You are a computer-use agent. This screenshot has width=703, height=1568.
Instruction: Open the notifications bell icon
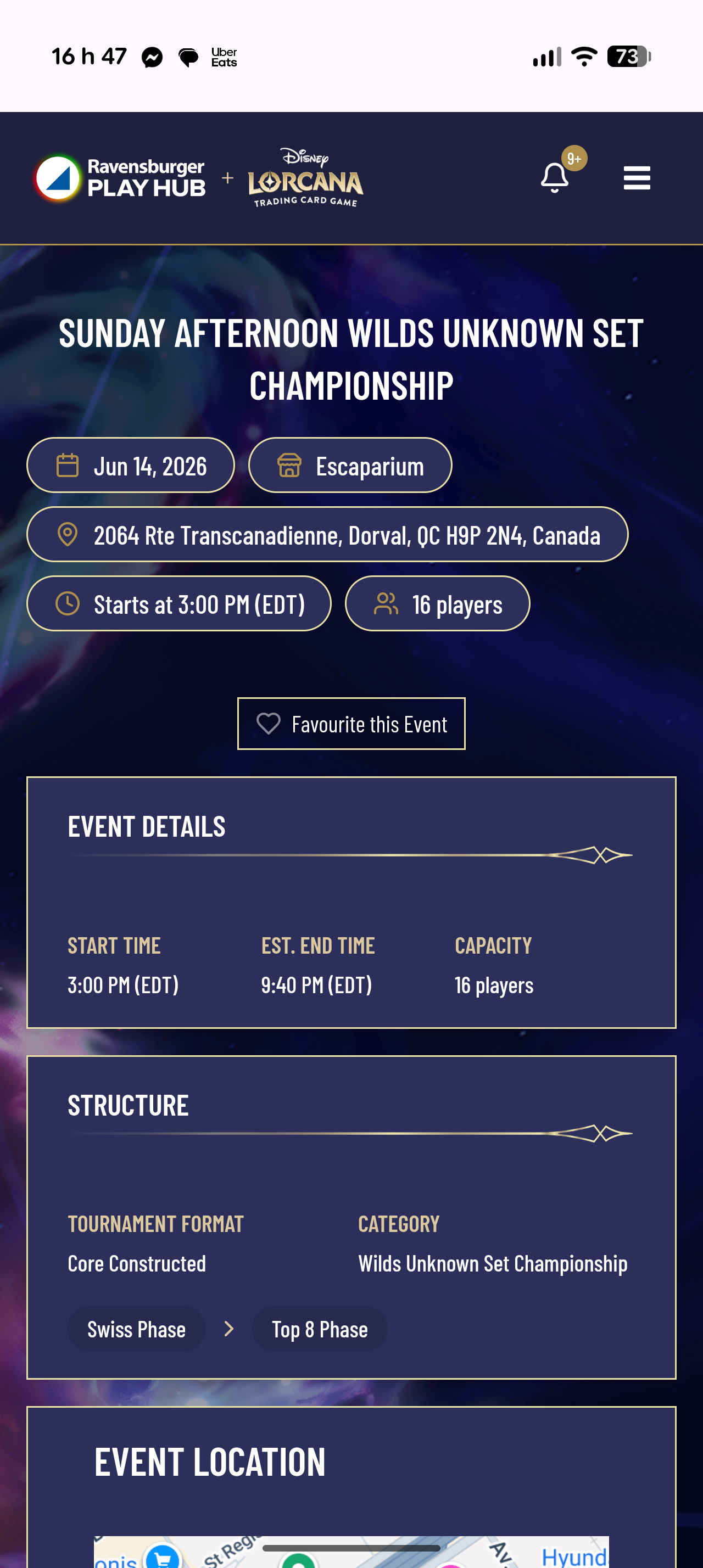tap(554, 178)
